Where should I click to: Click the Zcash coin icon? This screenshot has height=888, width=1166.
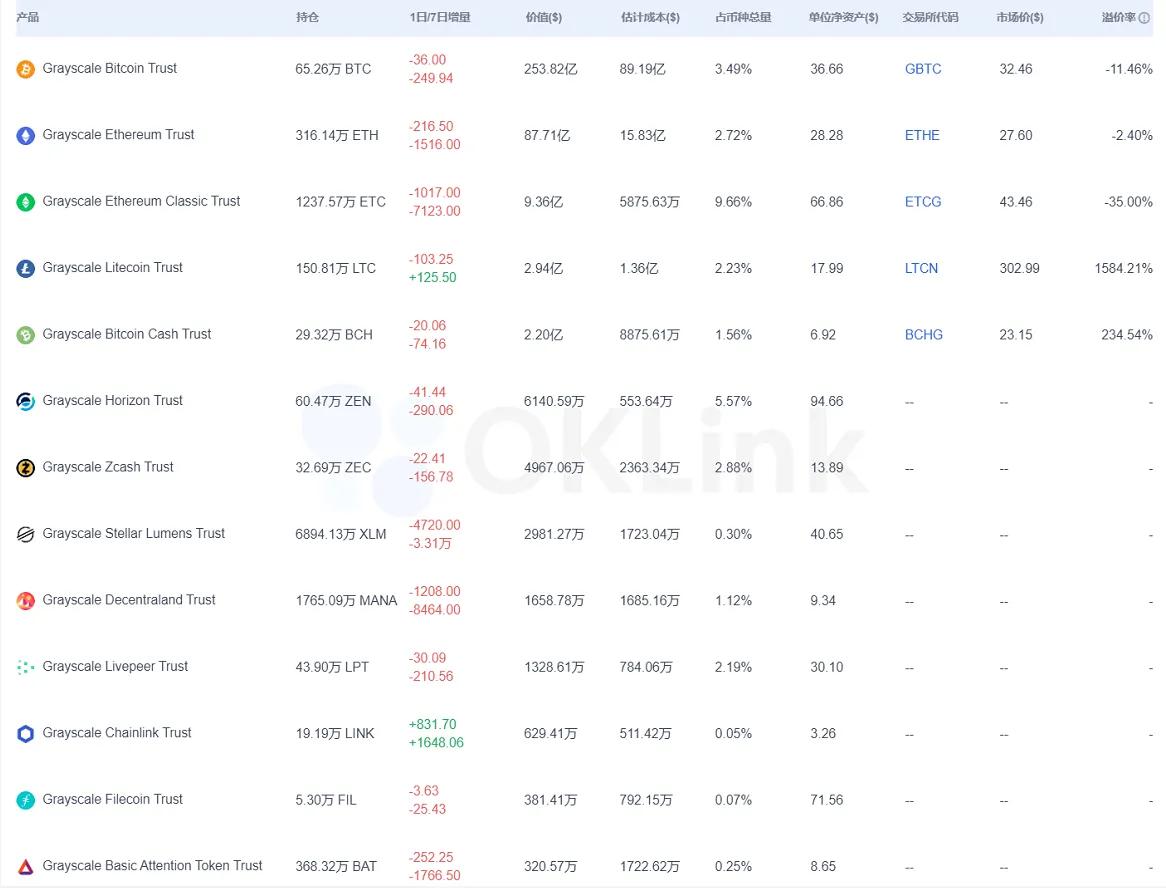point(25,468)
